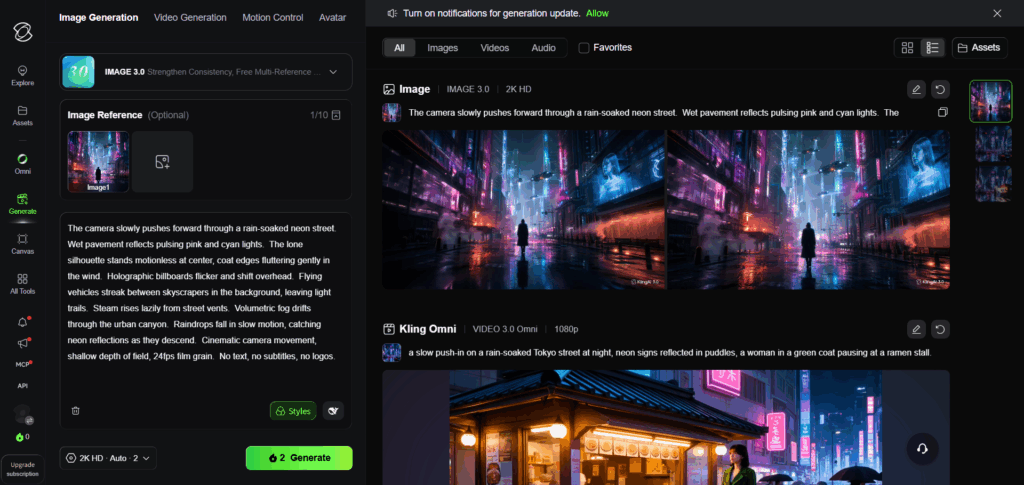Open the Omni tool in the sidebar
Screen dimensions: 1024x485
pyautogui.click(x=22, y=164)
